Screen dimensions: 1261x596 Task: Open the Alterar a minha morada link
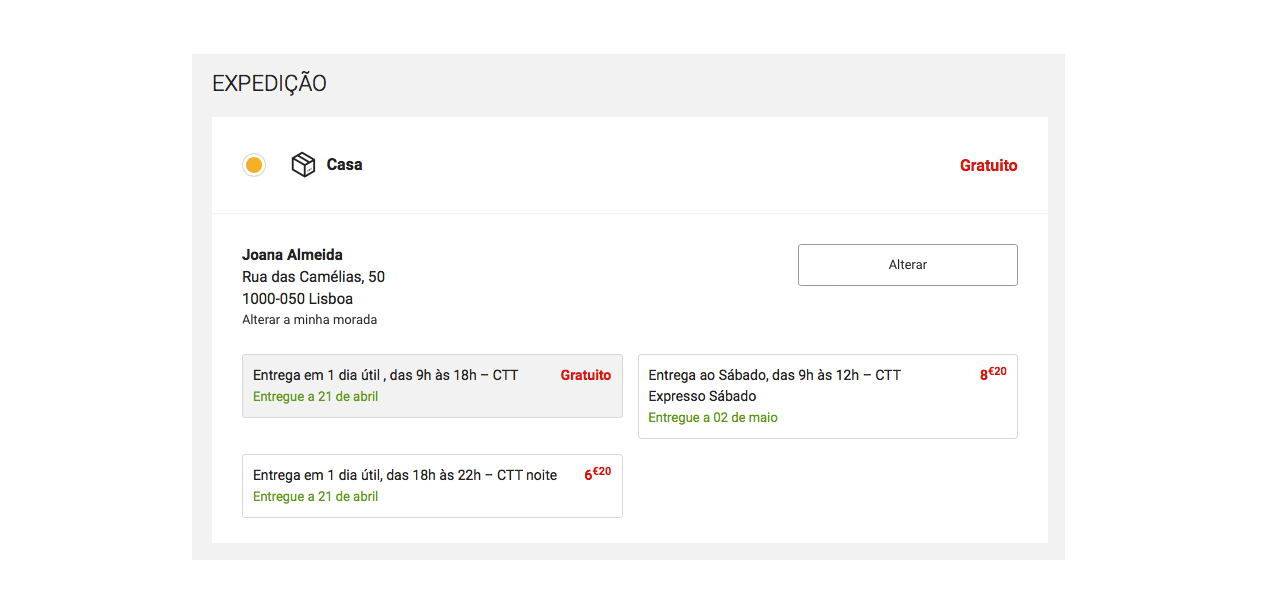click(309, 320)
